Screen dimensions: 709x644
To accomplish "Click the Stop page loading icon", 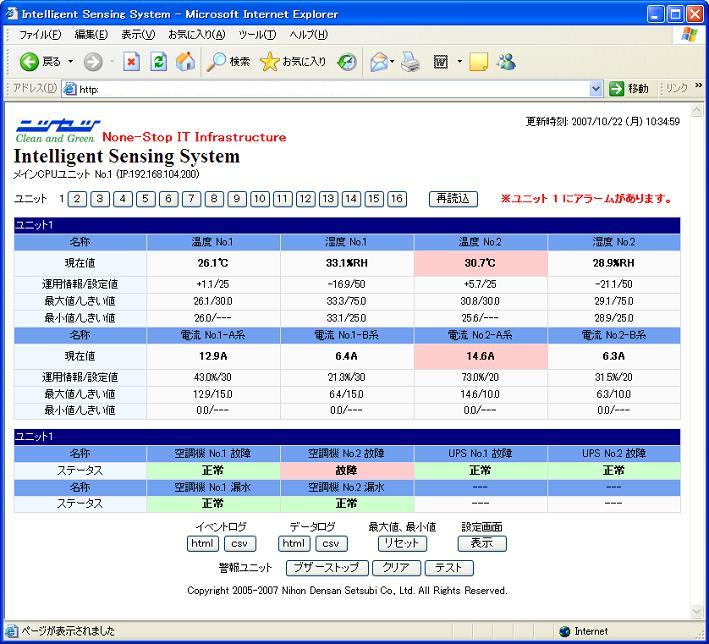I will [132, 62].
